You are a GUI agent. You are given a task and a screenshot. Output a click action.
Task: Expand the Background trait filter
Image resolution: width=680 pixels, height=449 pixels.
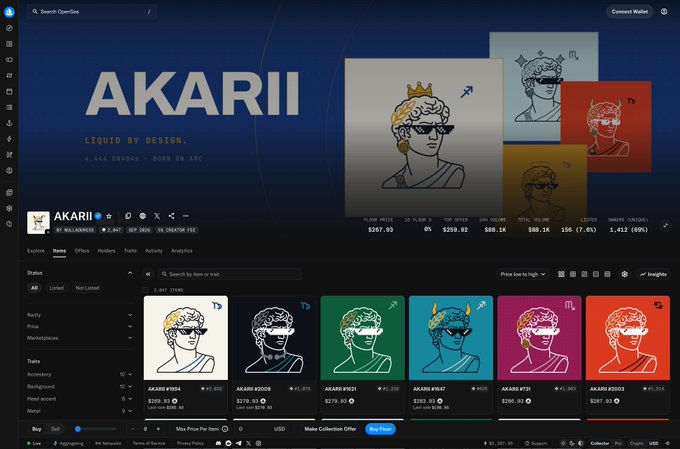click(79, 386)
